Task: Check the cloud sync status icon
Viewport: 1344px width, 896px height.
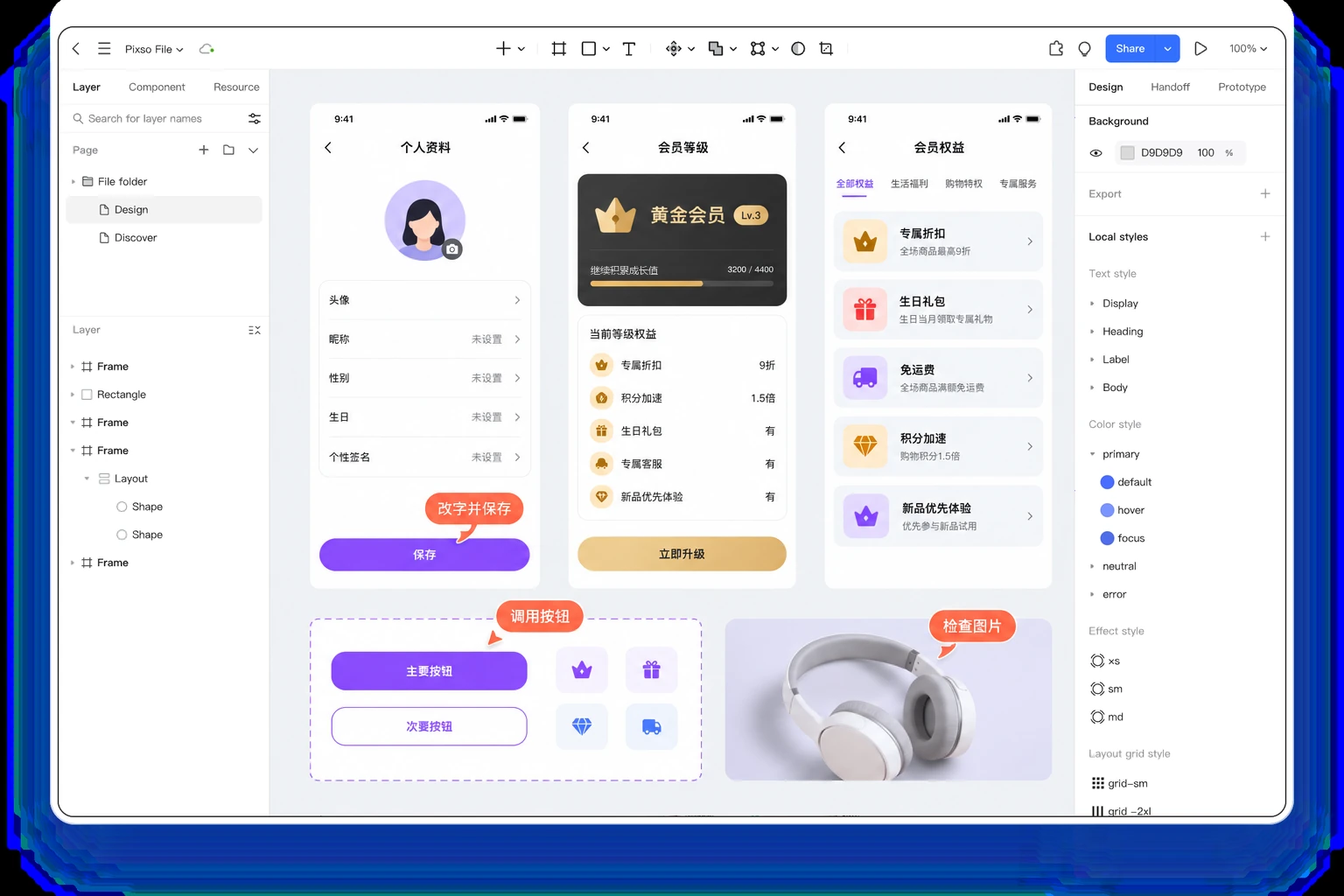Action: [206, 49]
